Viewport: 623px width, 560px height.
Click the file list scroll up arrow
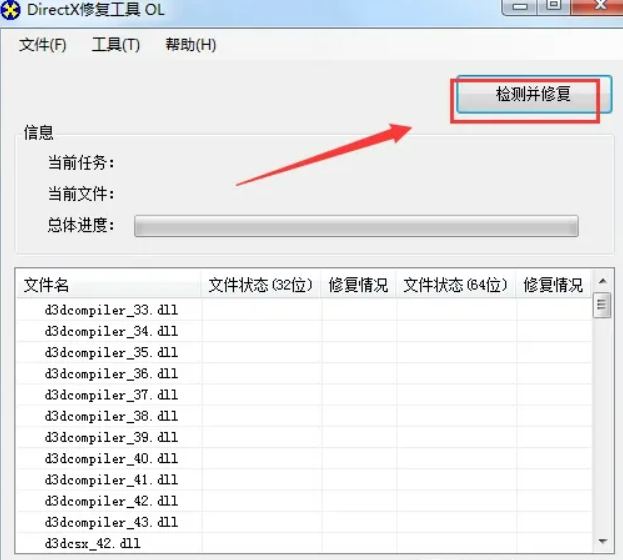tap(602, 281)
